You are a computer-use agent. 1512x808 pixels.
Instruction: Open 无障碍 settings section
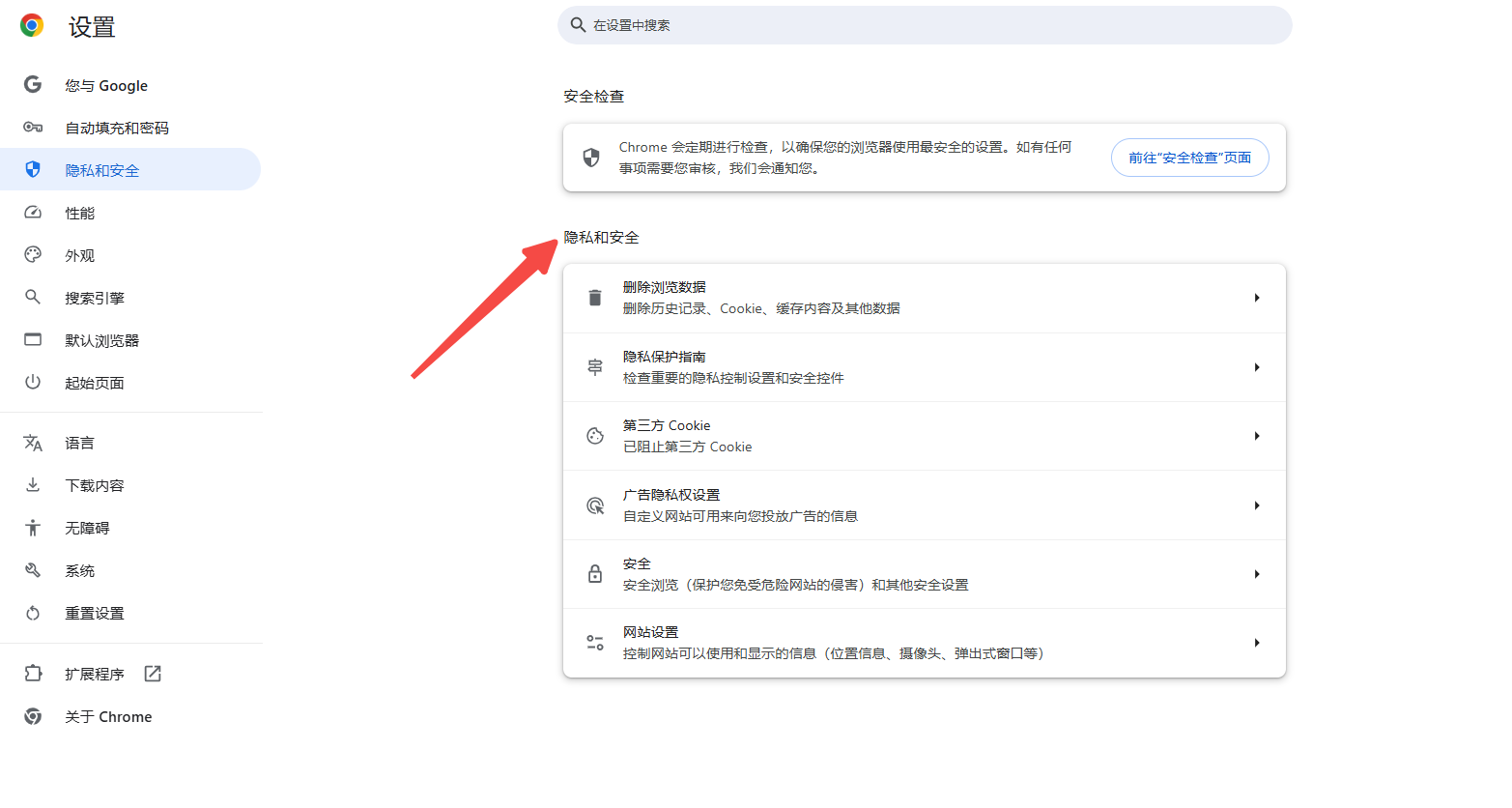point(130,528)
